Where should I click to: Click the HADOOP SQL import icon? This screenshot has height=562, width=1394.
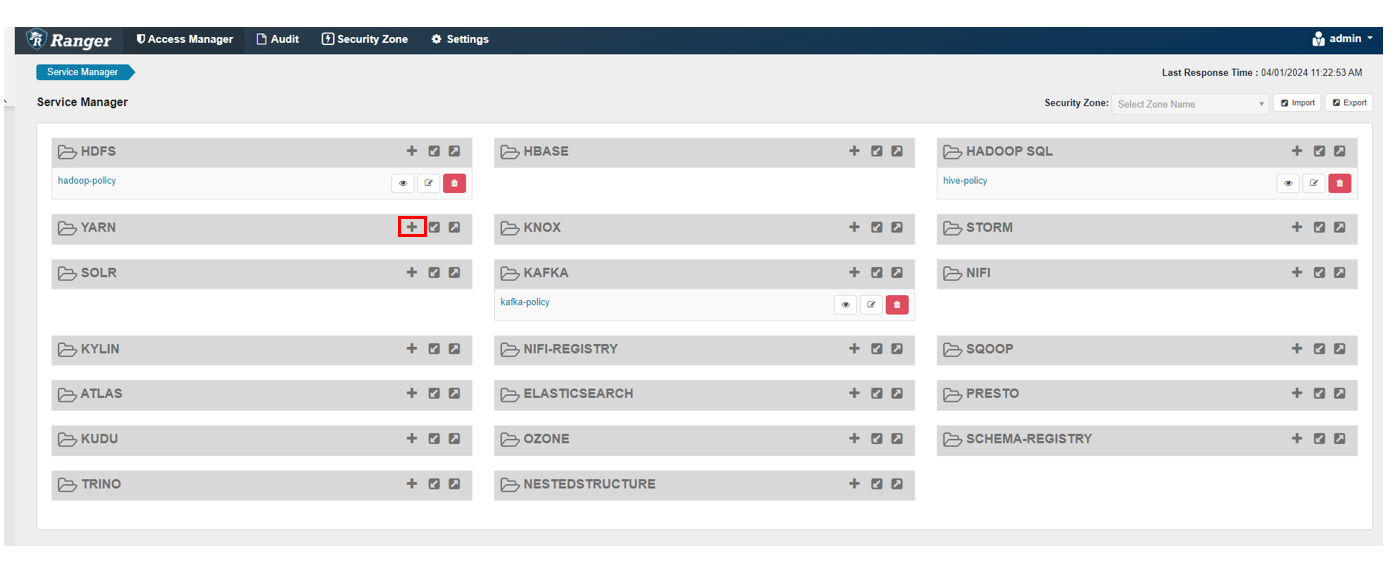[1319, 151]
